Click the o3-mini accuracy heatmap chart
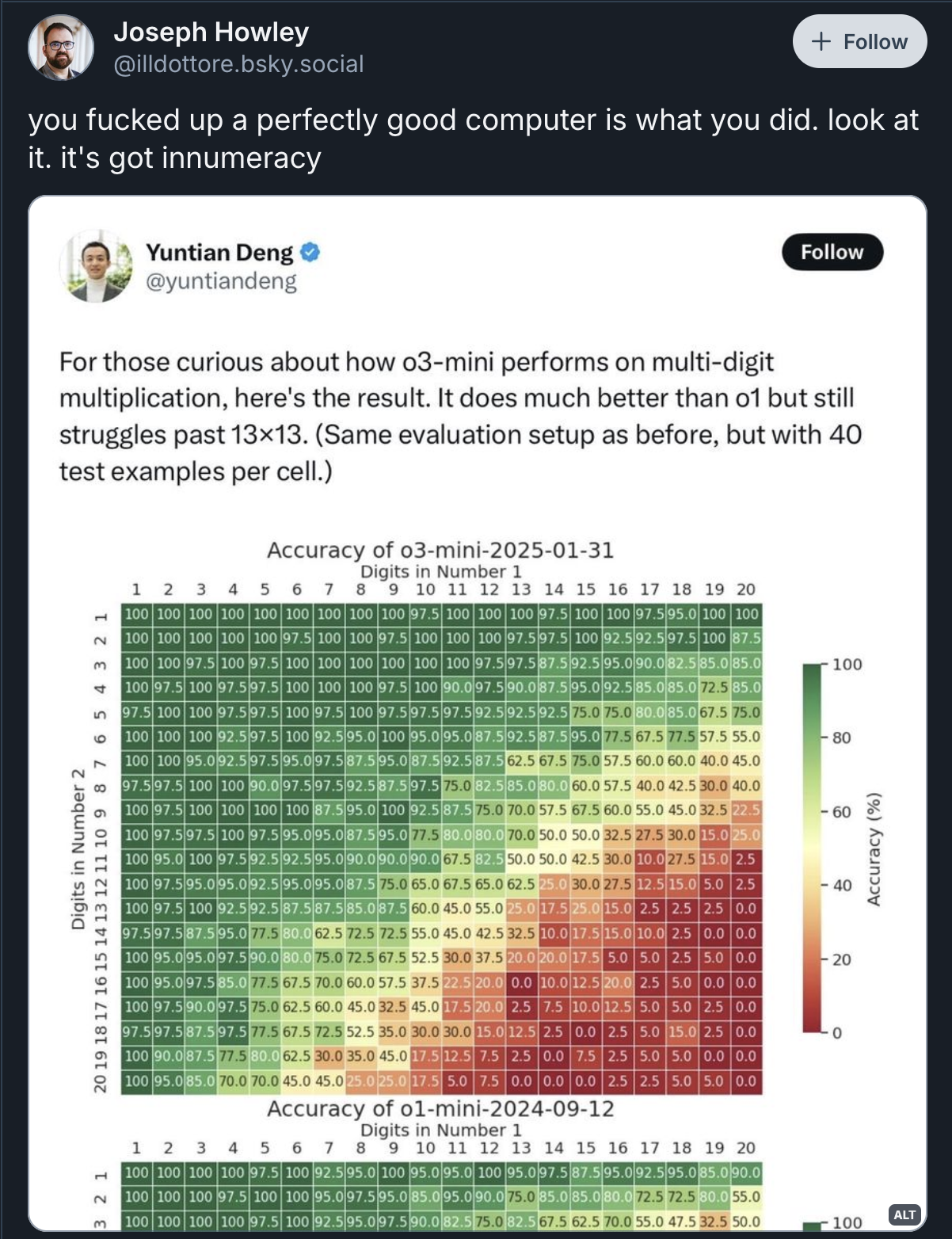Viewport: 952px width, 1239px height. coord(441,848)
